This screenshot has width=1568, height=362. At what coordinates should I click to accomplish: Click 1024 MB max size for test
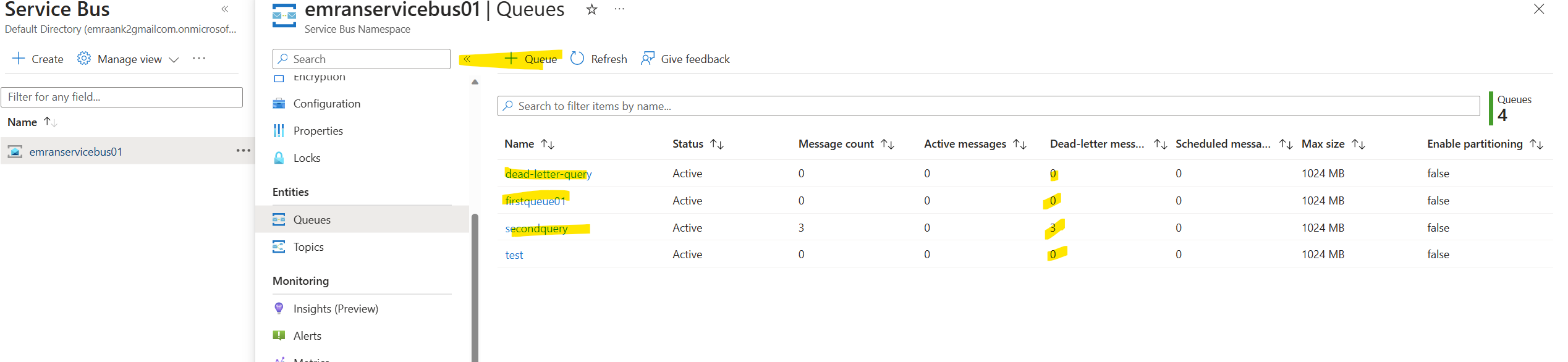pos(1323,255)
